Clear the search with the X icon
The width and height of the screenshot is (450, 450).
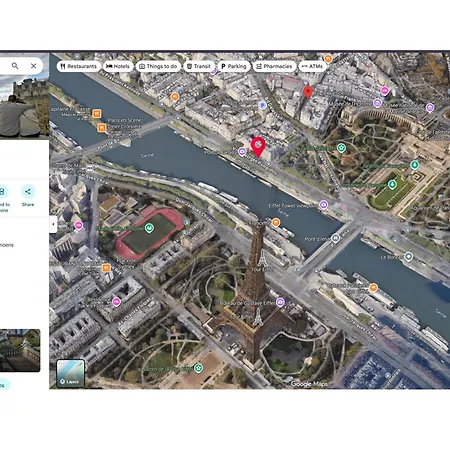(x=33, y=66)
